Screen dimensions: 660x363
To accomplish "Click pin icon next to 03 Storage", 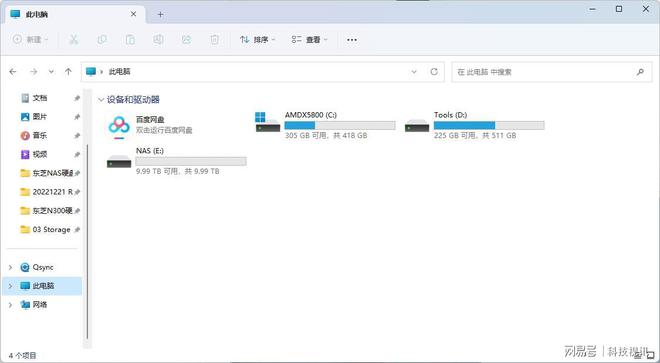I will click(x=77, y=230).
